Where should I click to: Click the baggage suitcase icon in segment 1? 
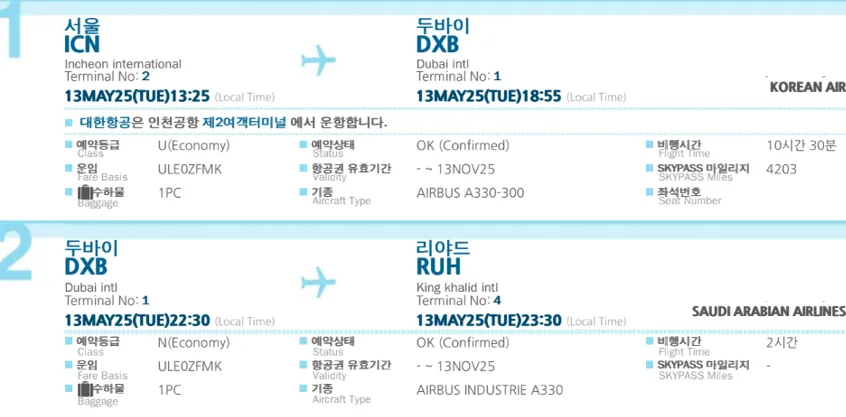[x=84, y=192]
